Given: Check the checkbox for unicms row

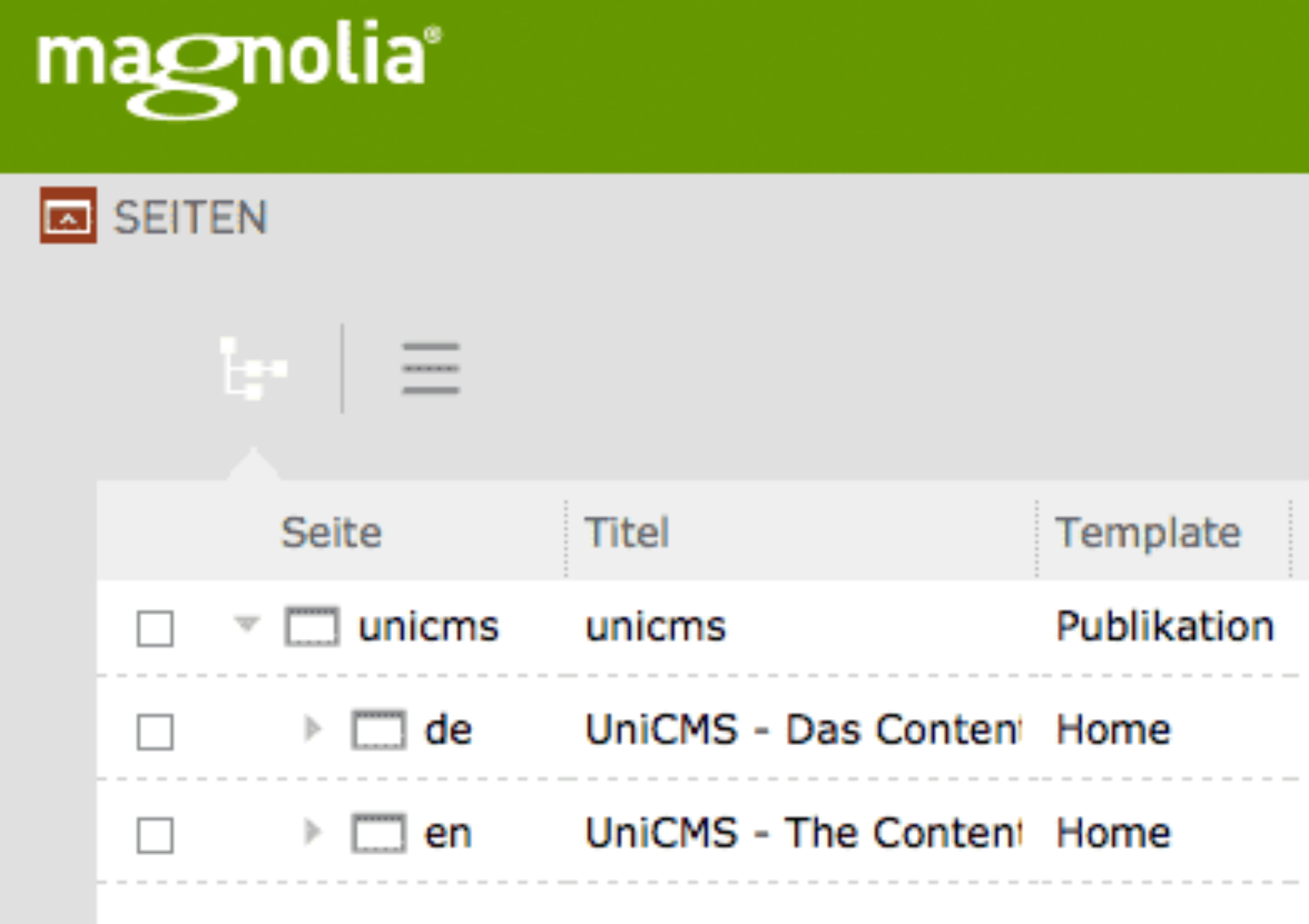Looking at the screenshot, I should pyautogui.click(x=155, y=629).
